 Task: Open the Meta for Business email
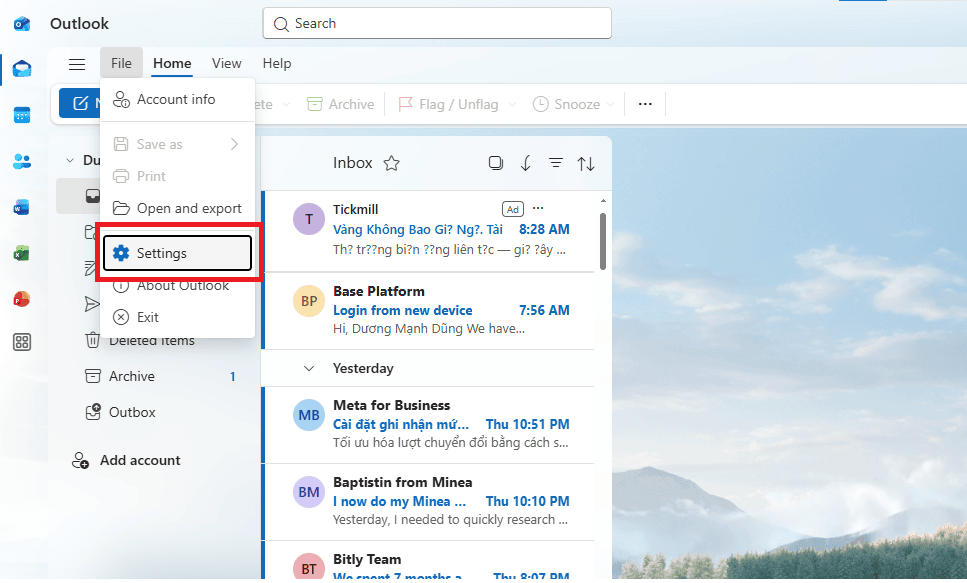click(x=429, y=425)
